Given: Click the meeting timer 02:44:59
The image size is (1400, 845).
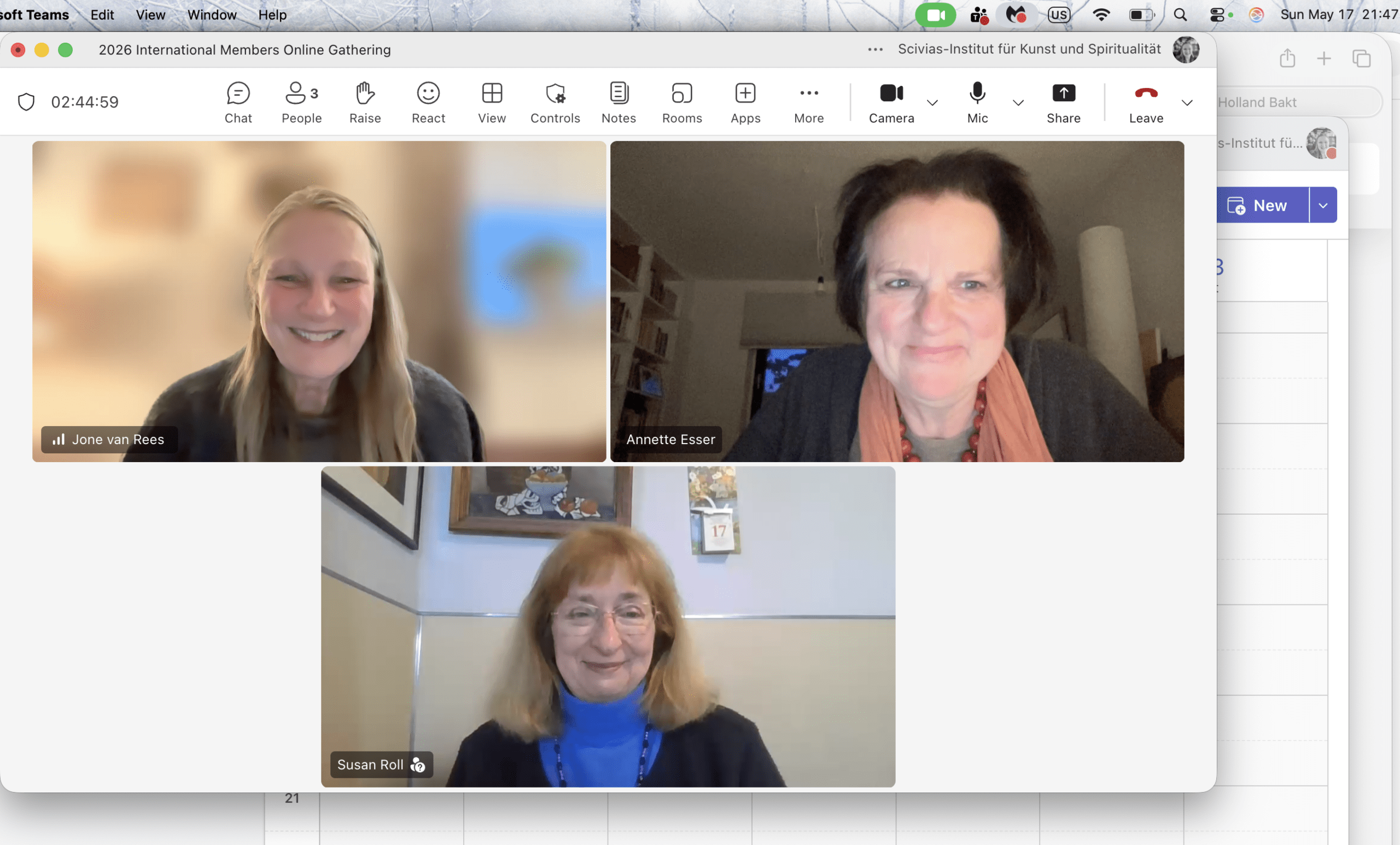Looking at the screenshot, I should (x=85, y=102).
